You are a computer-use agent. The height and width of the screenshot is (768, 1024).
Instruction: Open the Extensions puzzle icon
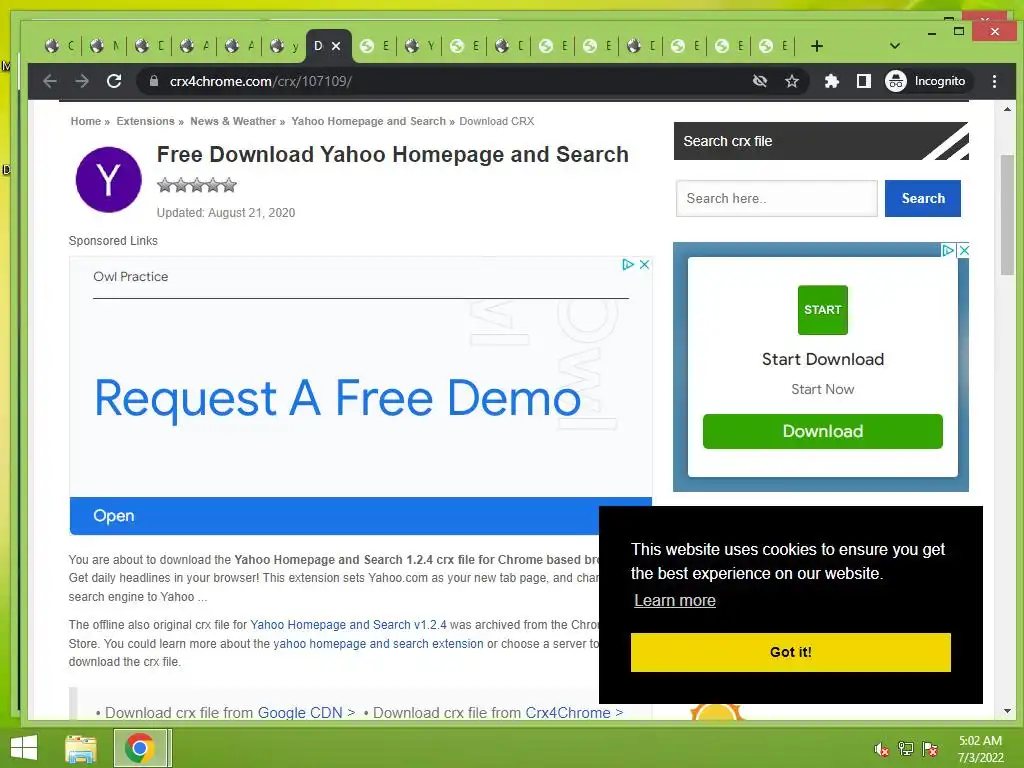point(831,81)
